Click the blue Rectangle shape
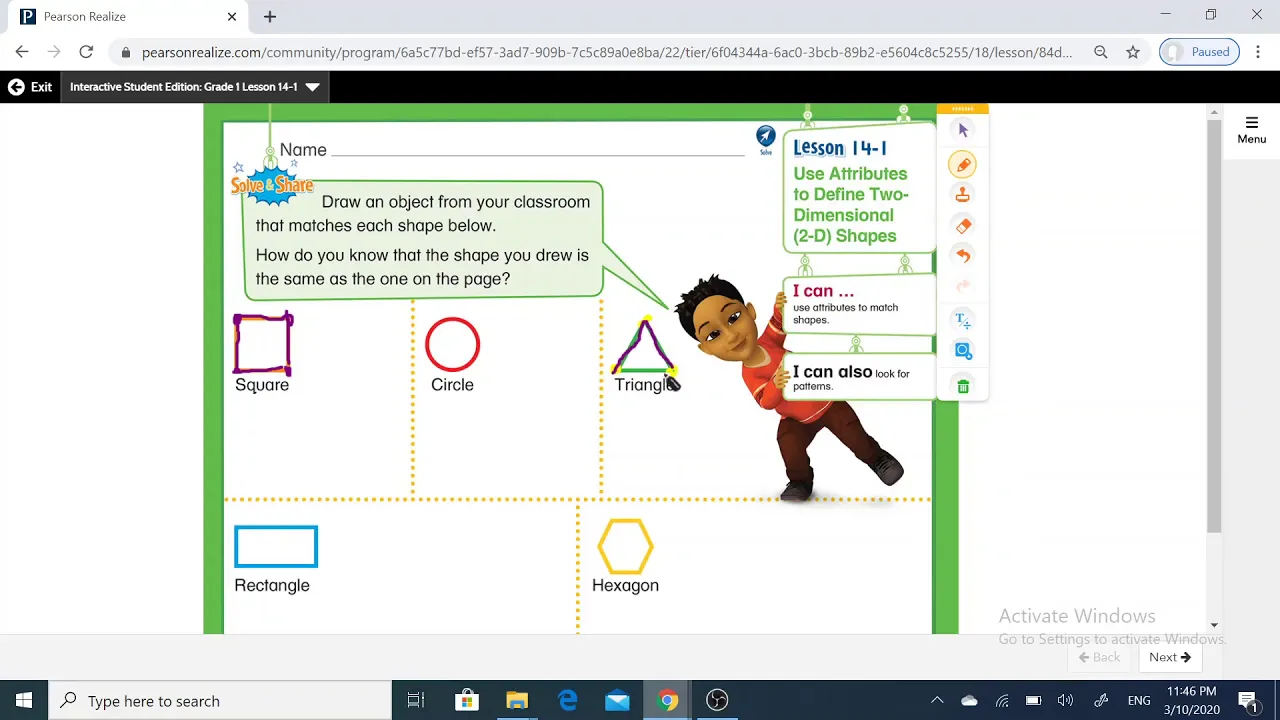This screenshot has height=720, width=1280. 276,547
